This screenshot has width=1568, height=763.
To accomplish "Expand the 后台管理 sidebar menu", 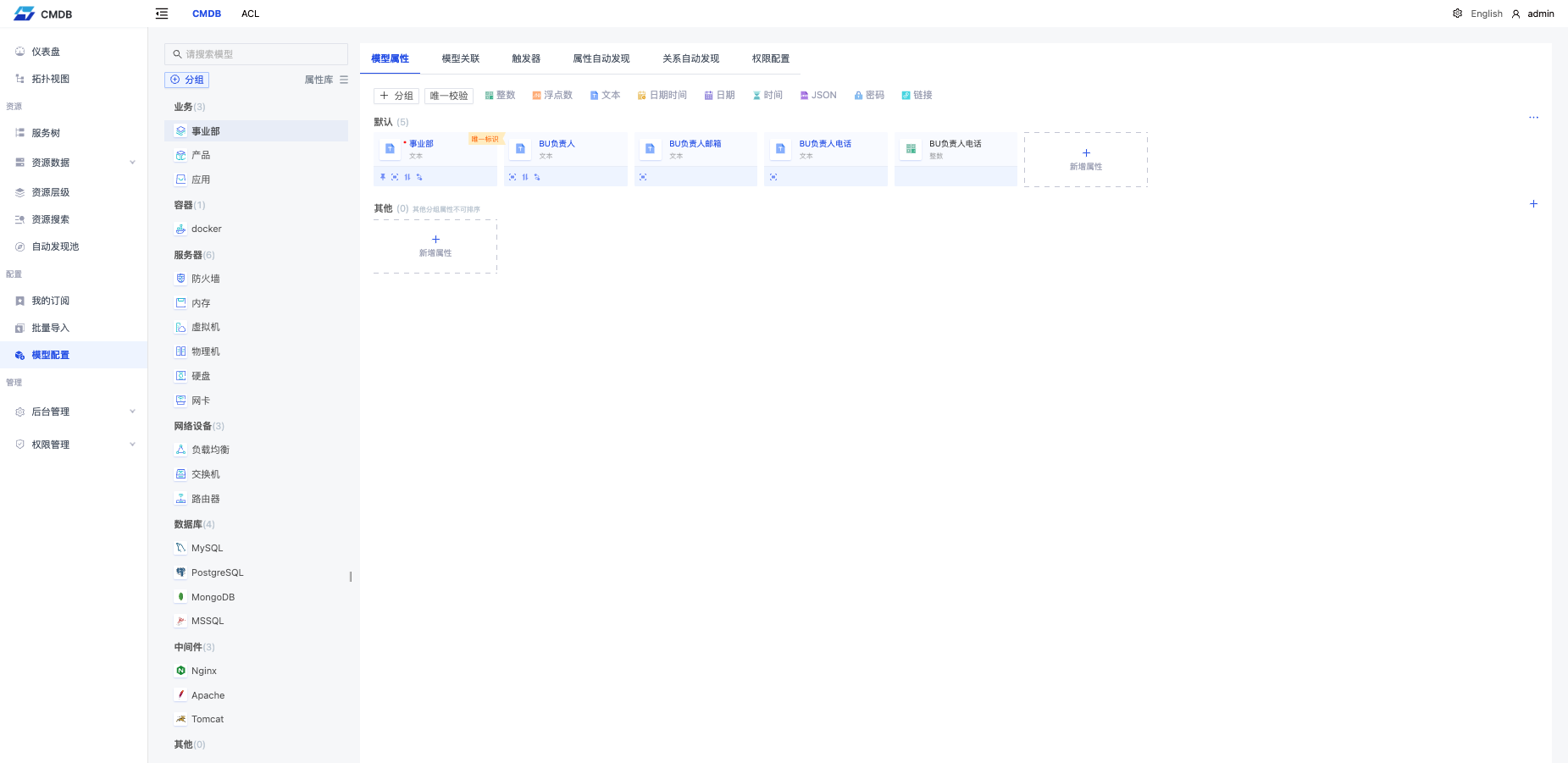I will (x=132, y=412).
